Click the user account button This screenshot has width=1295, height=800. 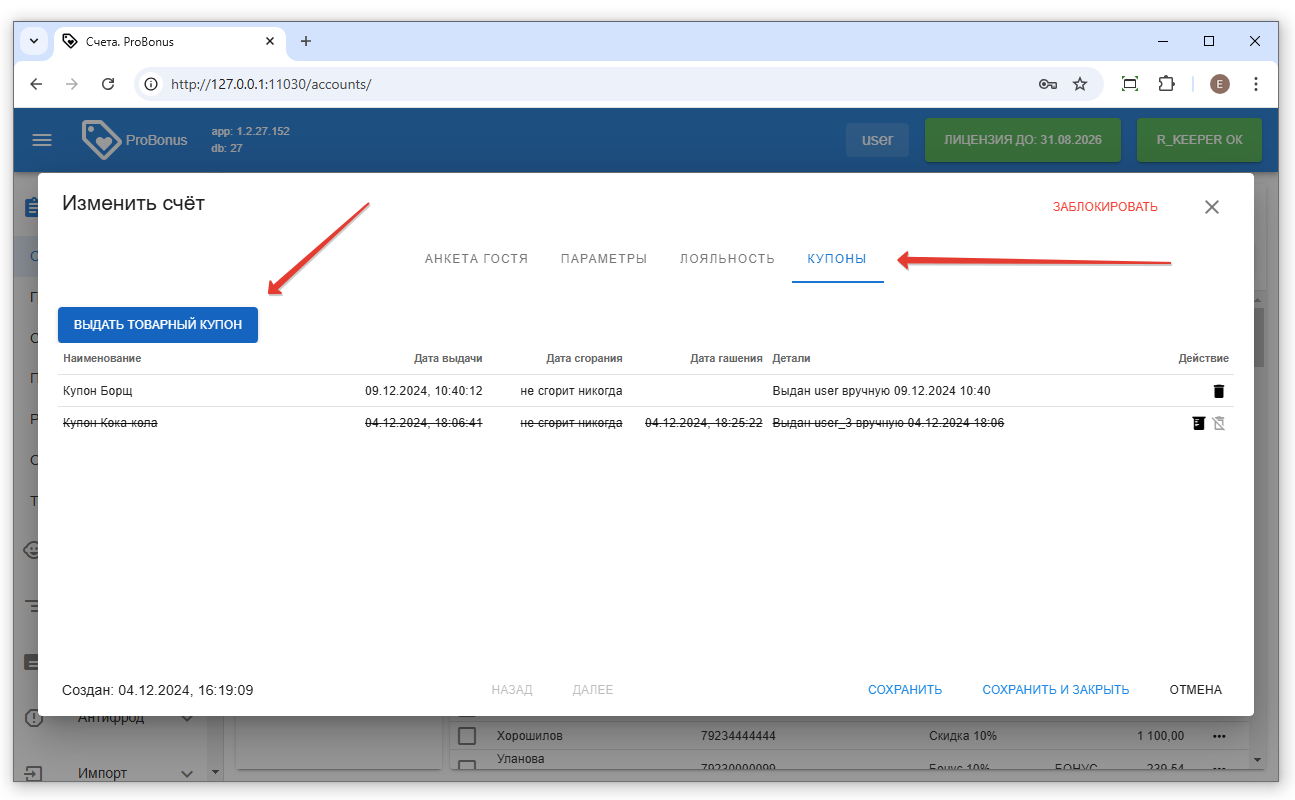click(877, 140)
